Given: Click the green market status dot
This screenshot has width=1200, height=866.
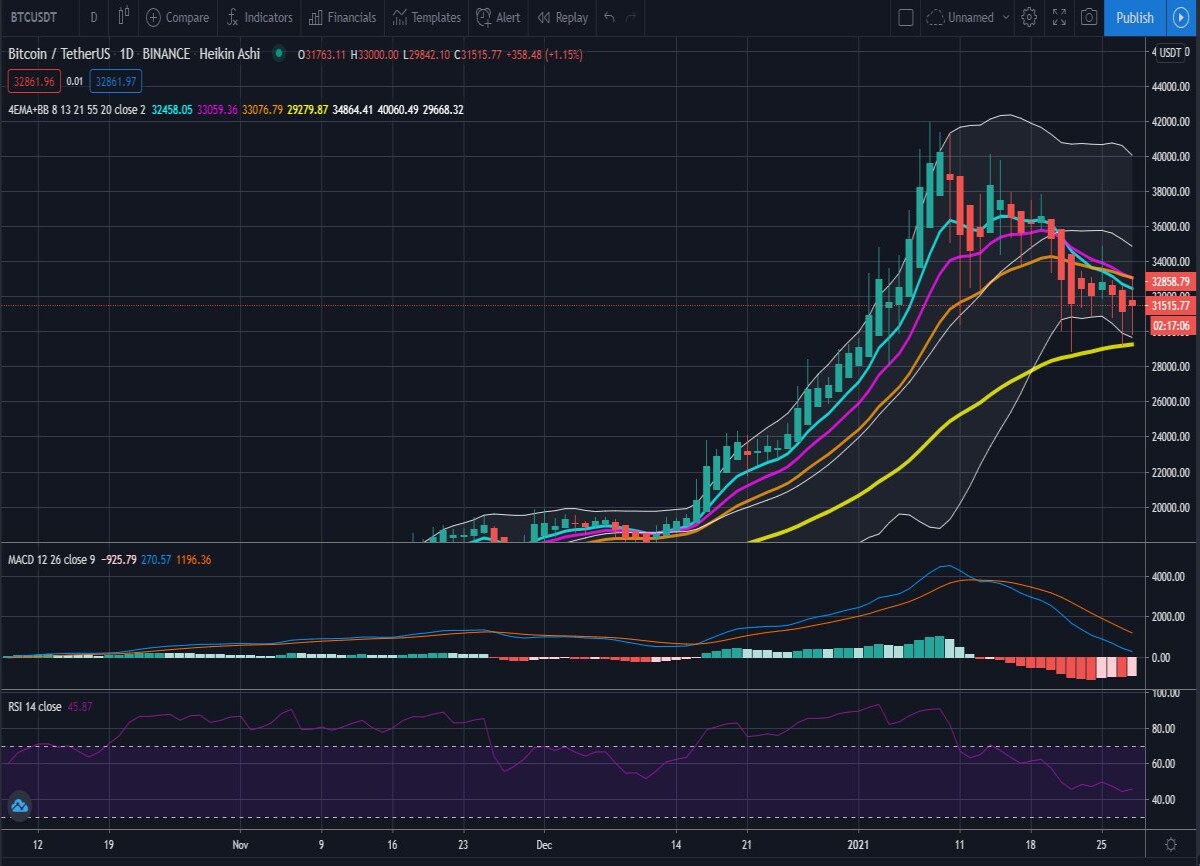Looking at the screenshot, I should click(x=279, y=54).
